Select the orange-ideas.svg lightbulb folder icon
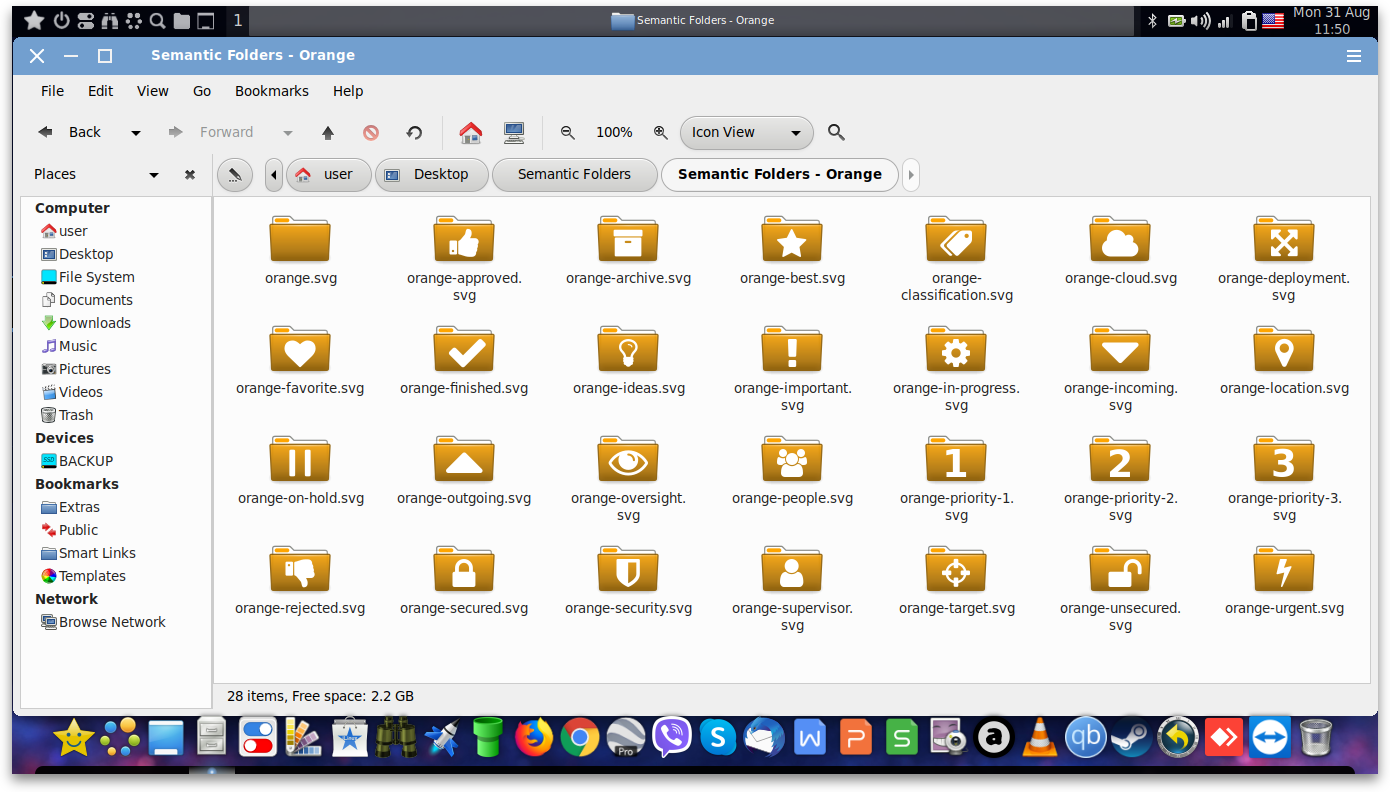The height and width of the screenshot is (792, 1390). point(628,349)
